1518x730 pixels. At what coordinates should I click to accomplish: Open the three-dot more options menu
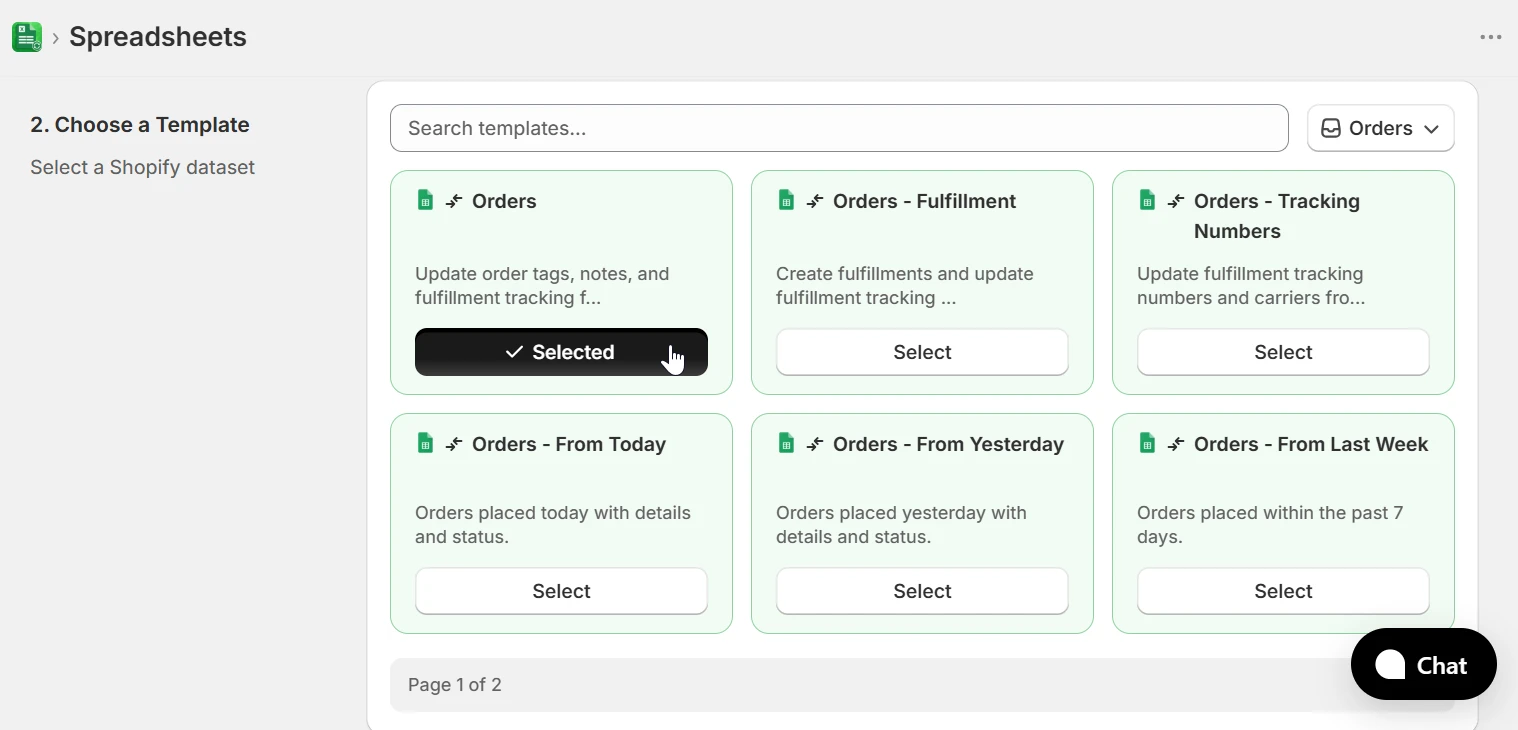pos(1491,38)
